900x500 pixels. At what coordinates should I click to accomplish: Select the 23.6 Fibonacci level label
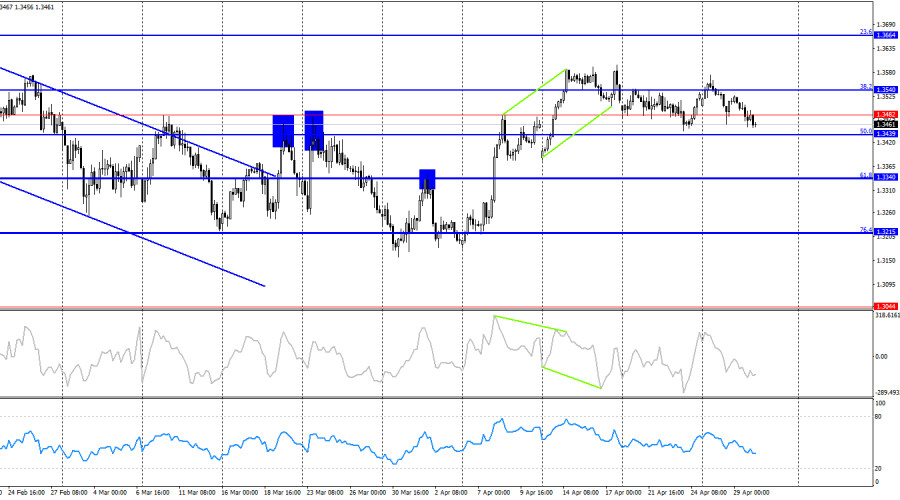pos(866,32)
